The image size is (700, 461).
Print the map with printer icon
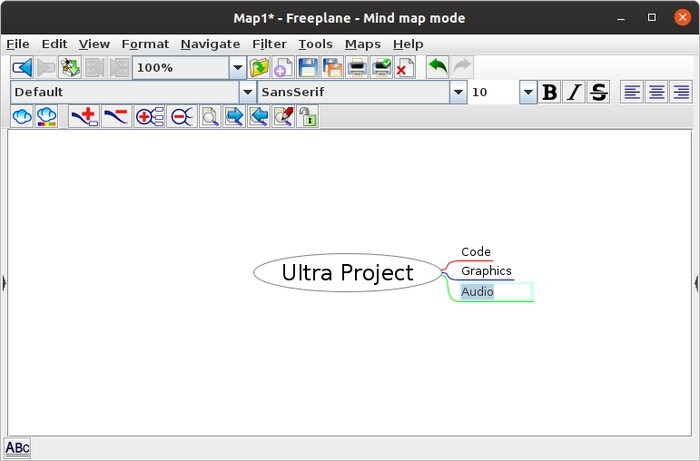click(357, 68)
